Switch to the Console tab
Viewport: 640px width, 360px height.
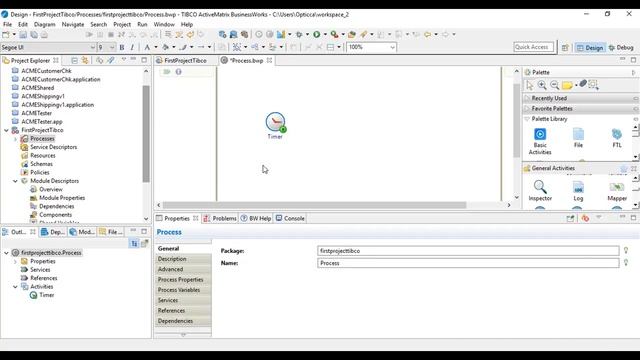pyautogui.click(x=290, y=218)
